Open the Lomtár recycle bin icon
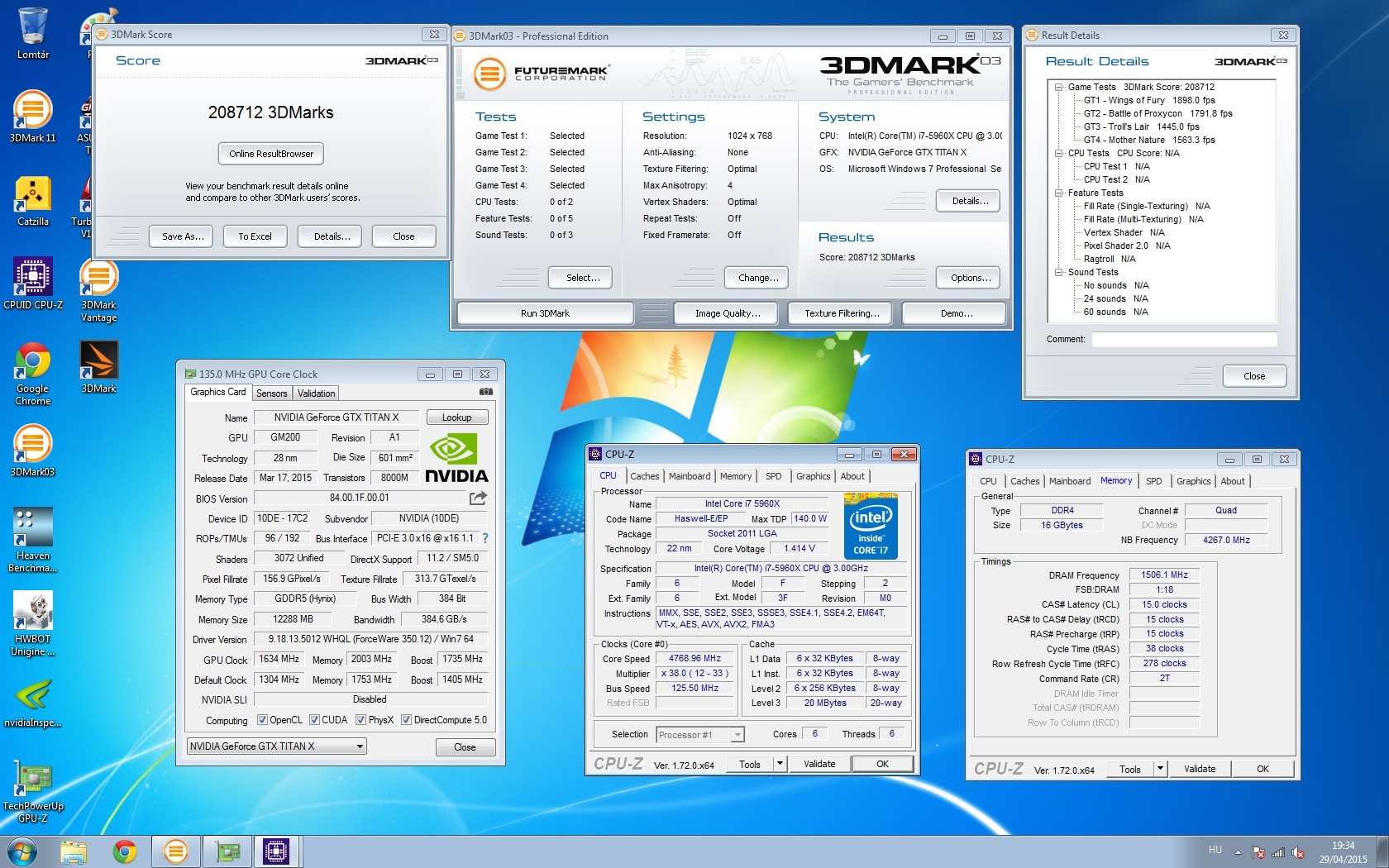Viewport: 1389px width, 868px height. 33,34
